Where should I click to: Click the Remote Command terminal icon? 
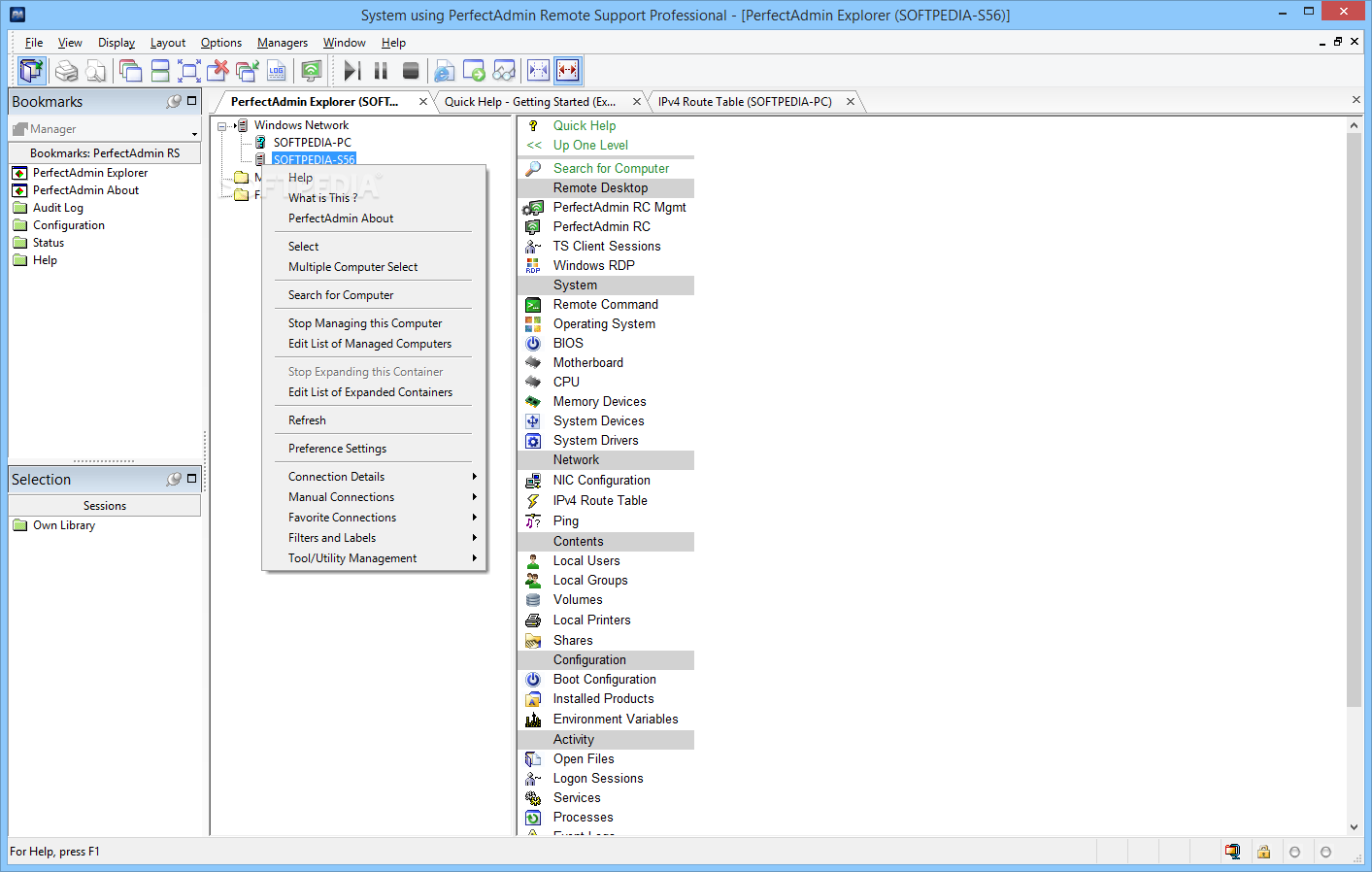tap(533, 305)
